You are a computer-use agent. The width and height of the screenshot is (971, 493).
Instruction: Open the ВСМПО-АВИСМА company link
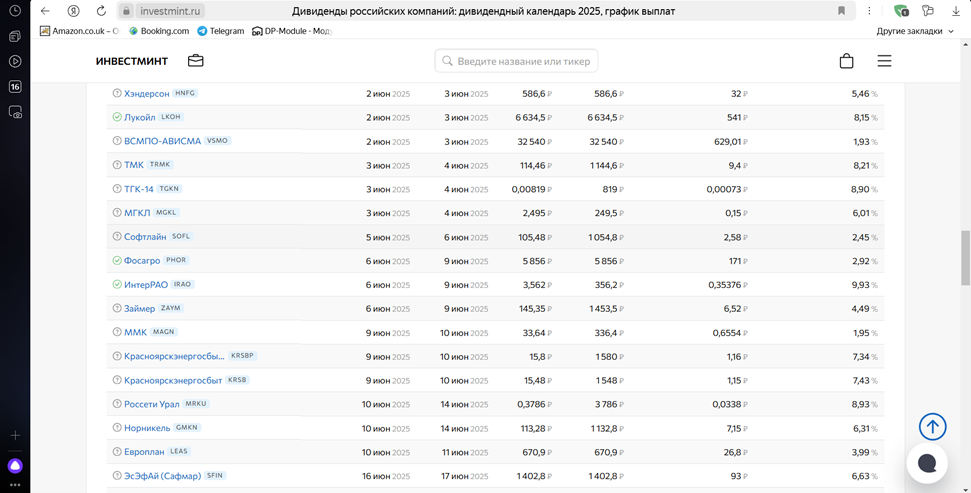[x=162, y=141]
